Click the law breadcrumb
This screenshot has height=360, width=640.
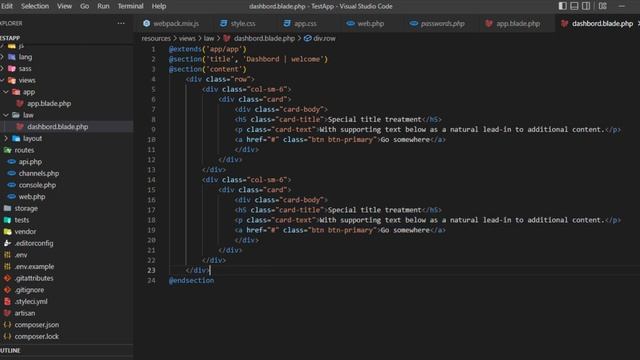(x=209, y=38)
